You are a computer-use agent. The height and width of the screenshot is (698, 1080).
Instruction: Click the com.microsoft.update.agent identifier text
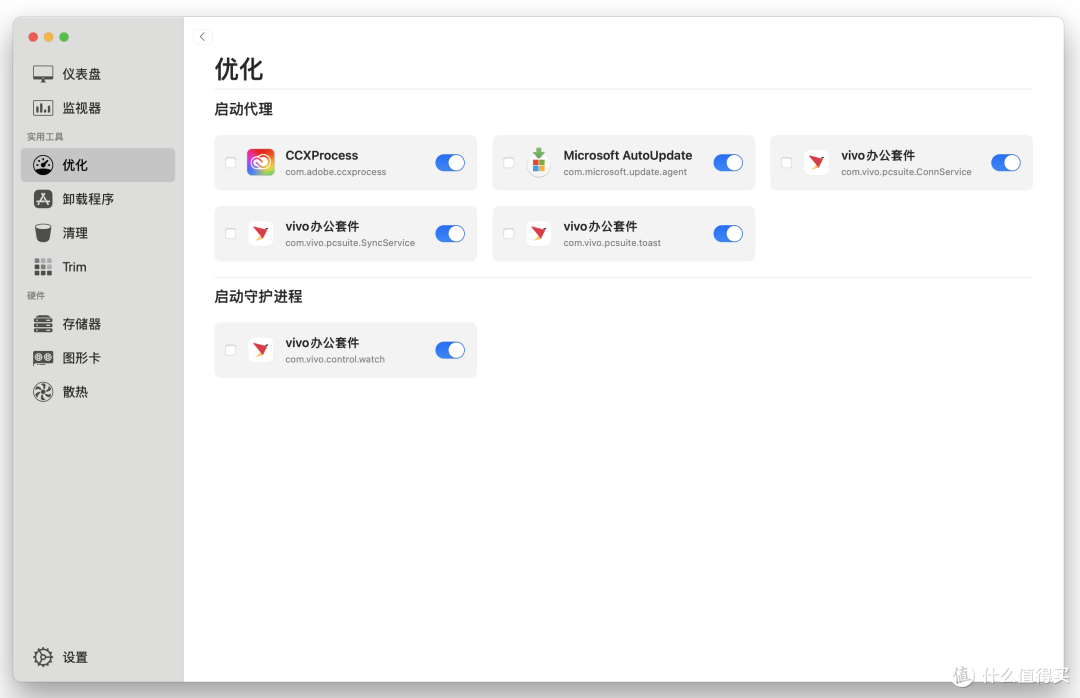pyautogui.click(x=625, y=172)
